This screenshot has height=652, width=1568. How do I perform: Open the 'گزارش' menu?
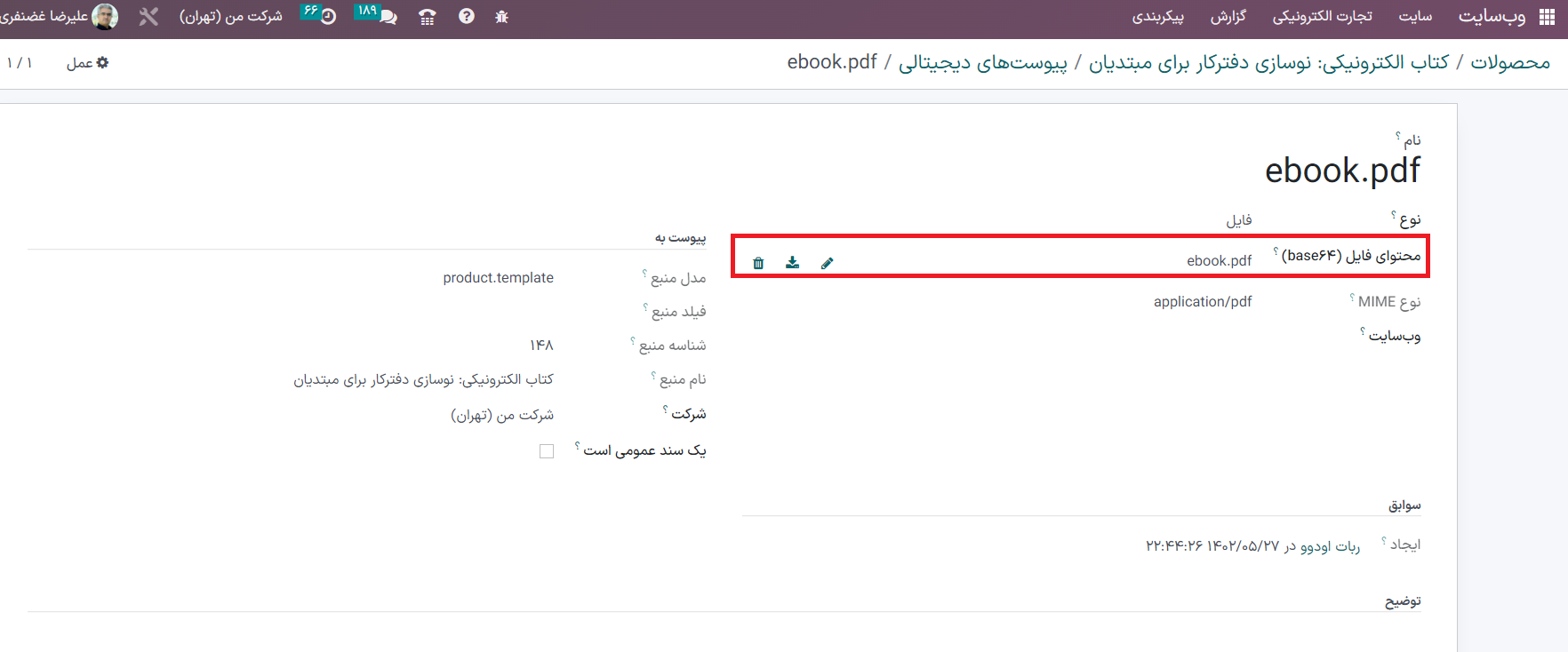[x=1228, y=17]
